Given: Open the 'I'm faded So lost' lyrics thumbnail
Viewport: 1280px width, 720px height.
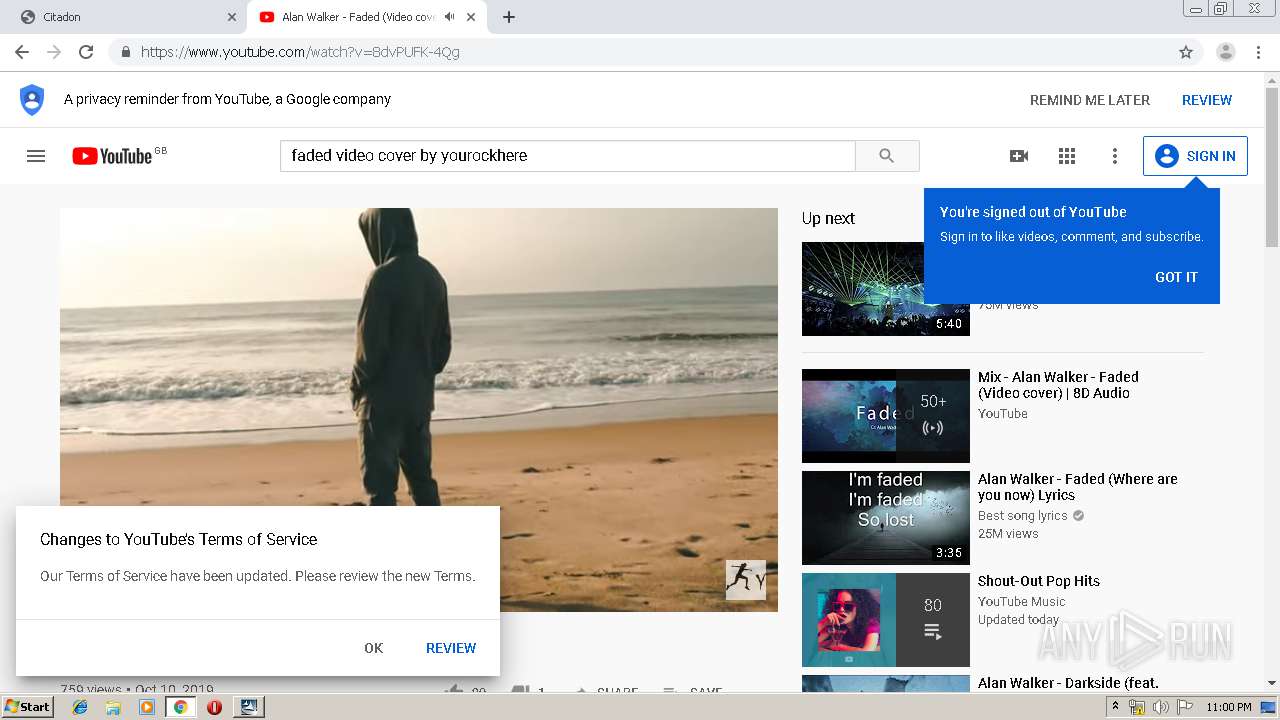Looking at the screenshot, I should coord(886,518).
